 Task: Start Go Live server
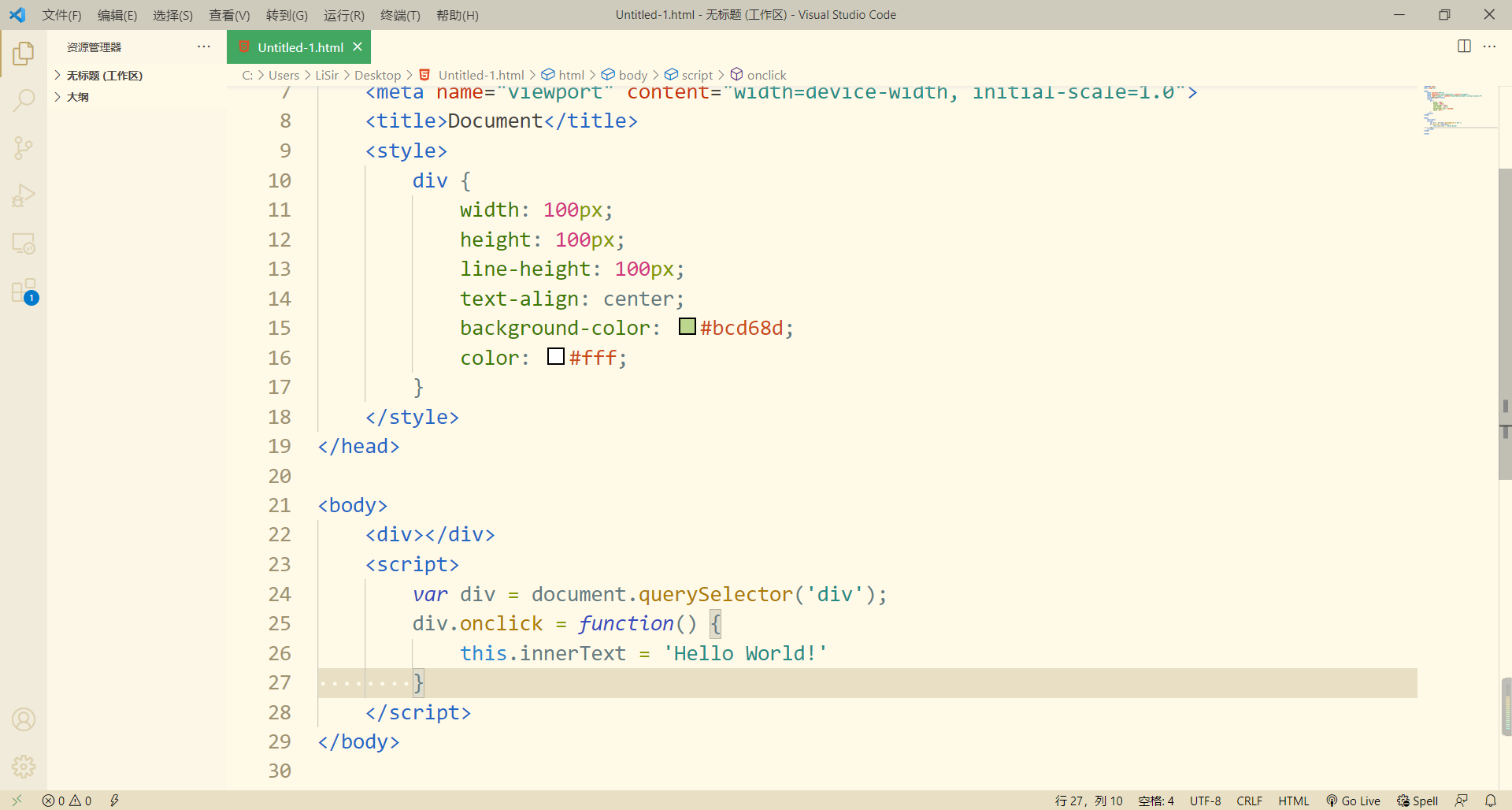coord(1353,801)
